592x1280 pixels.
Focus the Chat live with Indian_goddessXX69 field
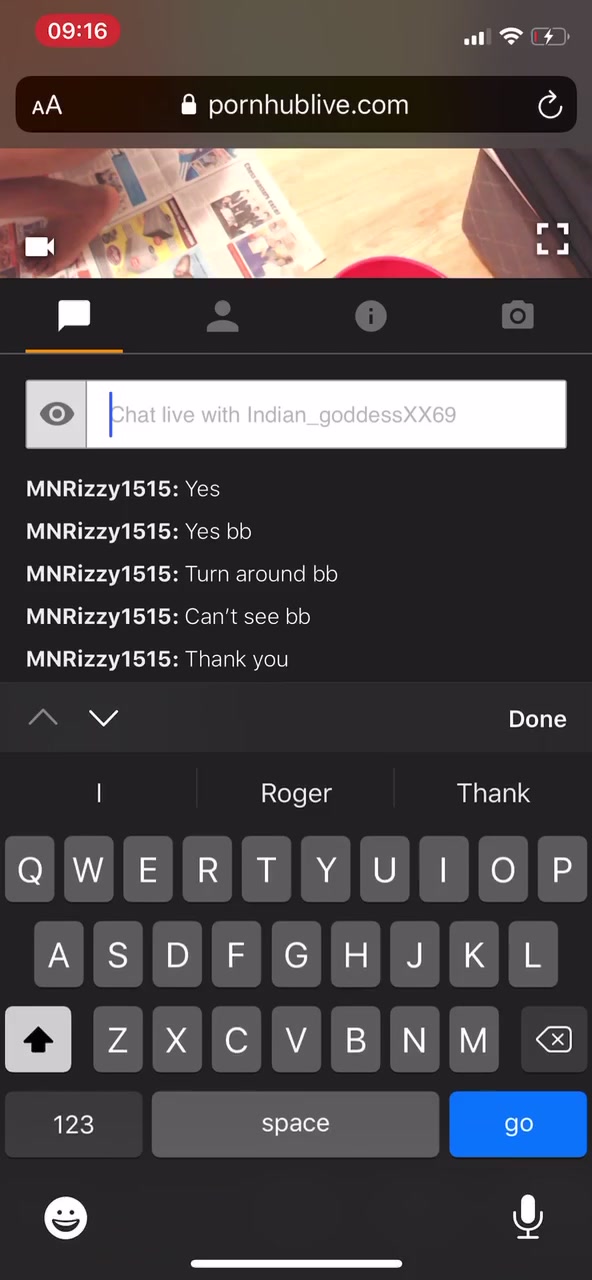click(326, 414)
